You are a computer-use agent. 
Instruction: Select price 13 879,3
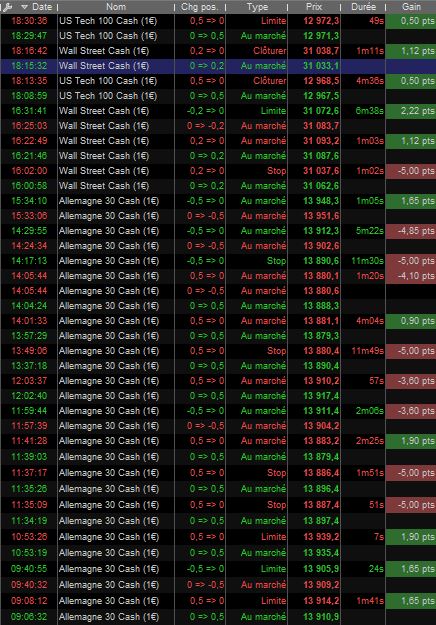tap(321, 336)
